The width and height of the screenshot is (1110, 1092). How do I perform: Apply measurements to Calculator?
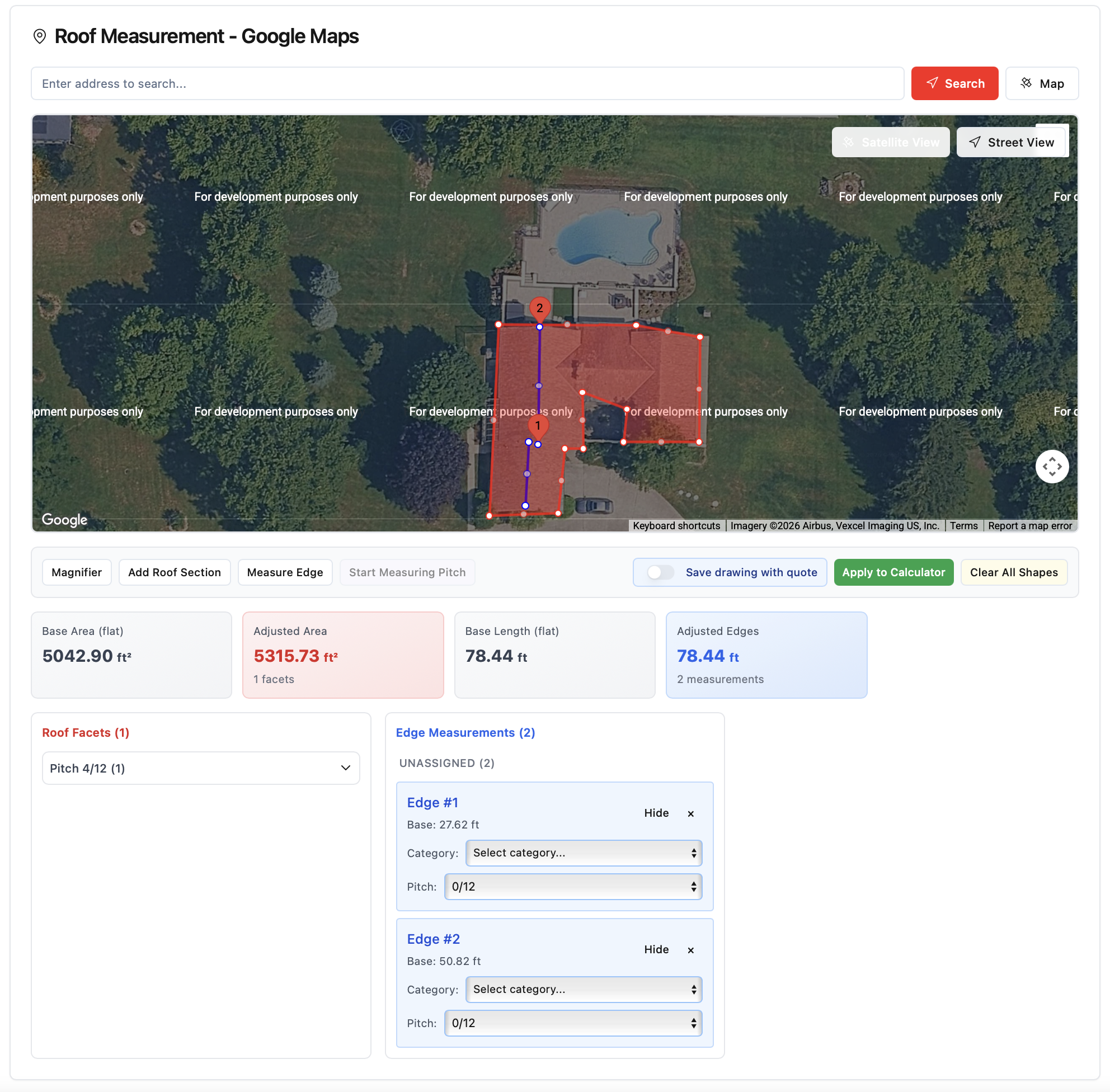click(x=893, y=572)
